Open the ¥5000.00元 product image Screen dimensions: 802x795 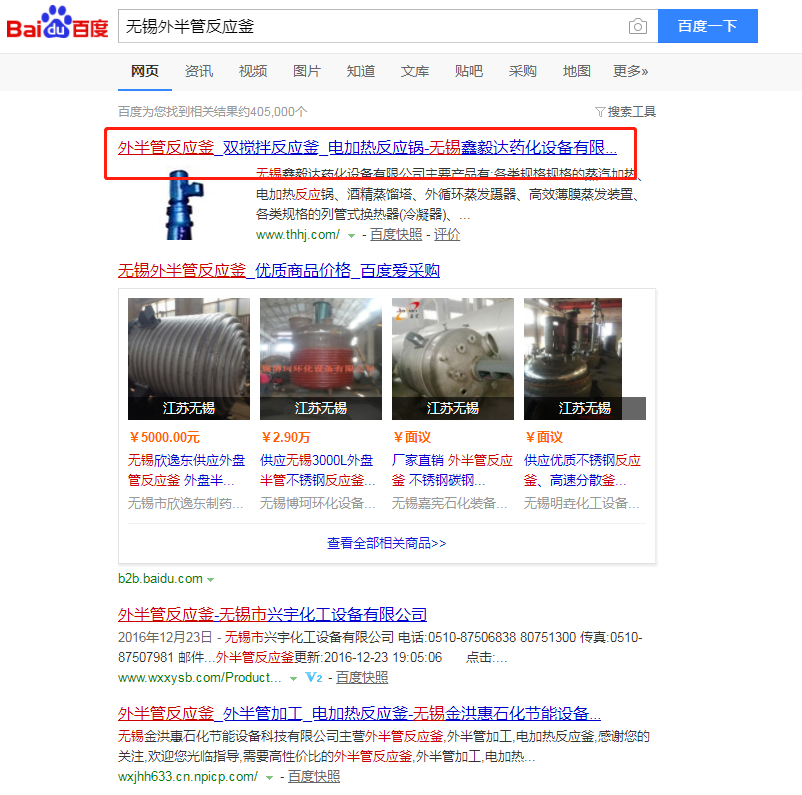click(189, 359)
